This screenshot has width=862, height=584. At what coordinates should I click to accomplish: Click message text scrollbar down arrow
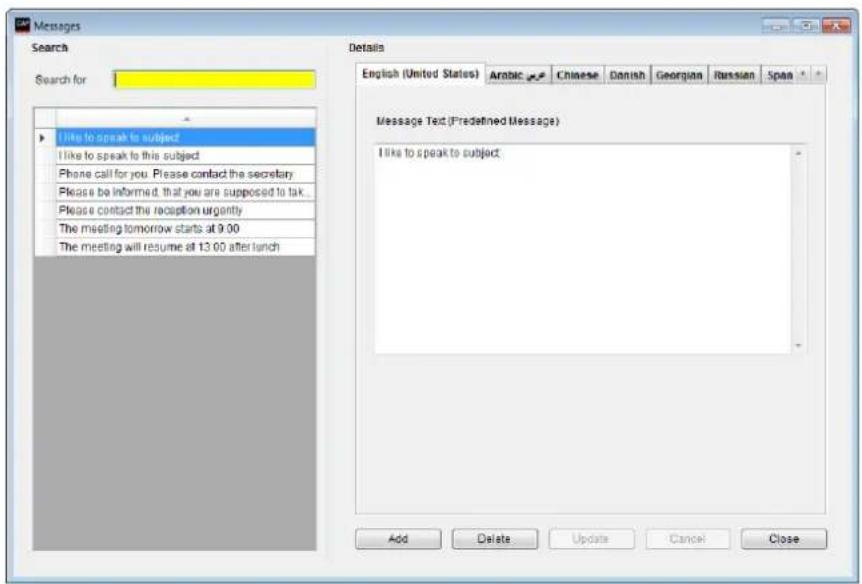coord(798,345)
